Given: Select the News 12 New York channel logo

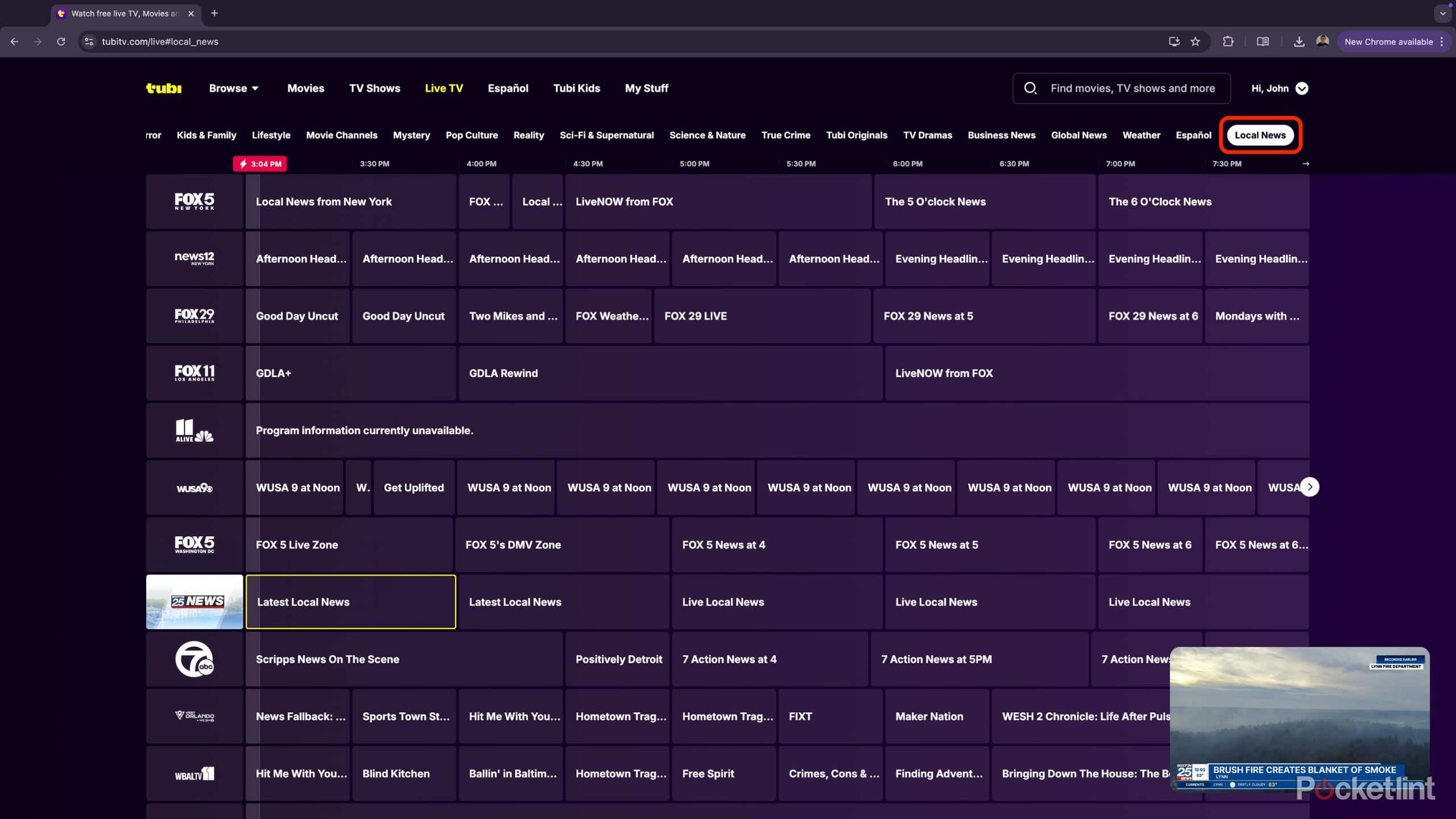Looking at the screenshot, I should coord(194,258).
